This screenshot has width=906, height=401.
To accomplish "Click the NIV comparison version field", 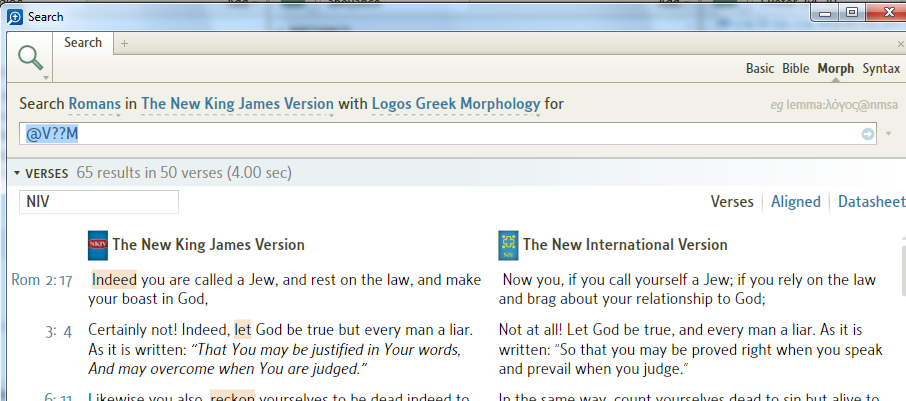I will tap(99, 202).
